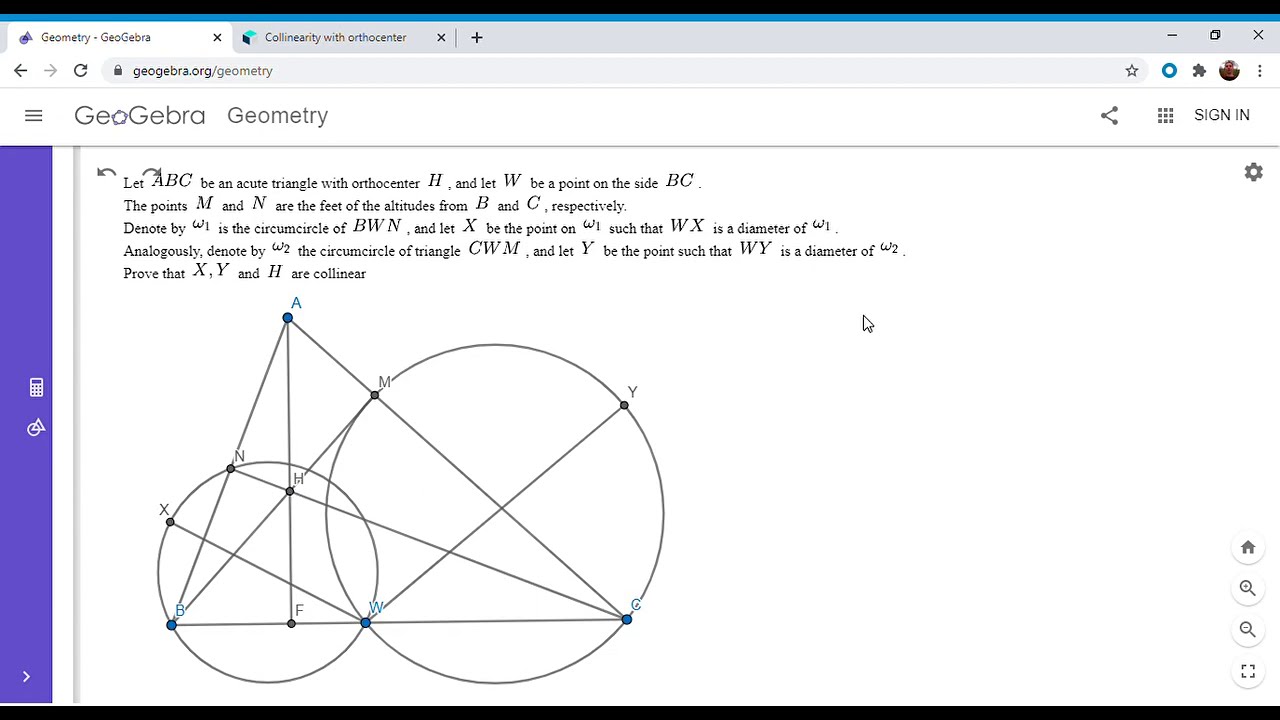Select point N on the diagram
Viewport: 1280px width, 720px height.
pyautogui.click(x=231, y=469)
